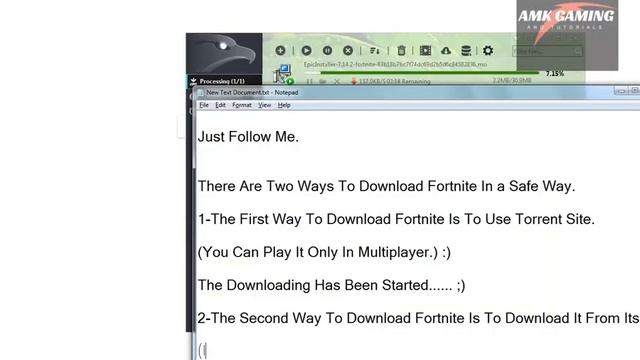Add a new download in EagleGet toolbar
The width and height of the screenshot is (640, 360).
click(x=280, y=50)
